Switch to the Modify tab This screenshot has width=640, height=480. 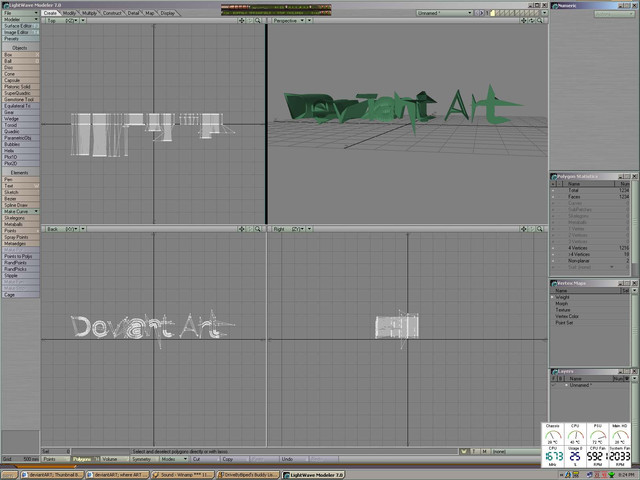[69, 13]
